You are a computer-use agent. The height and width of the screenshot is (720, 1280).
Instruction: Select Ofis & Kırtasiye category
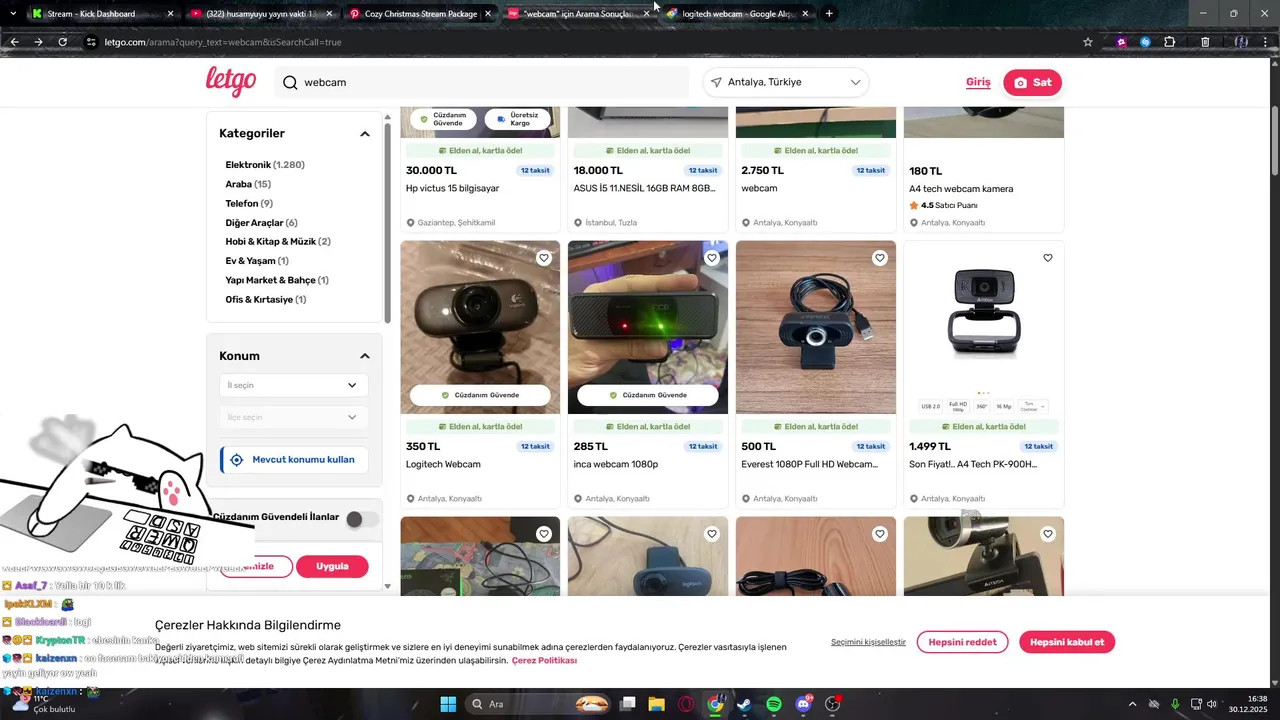click(x=266, y=300)
